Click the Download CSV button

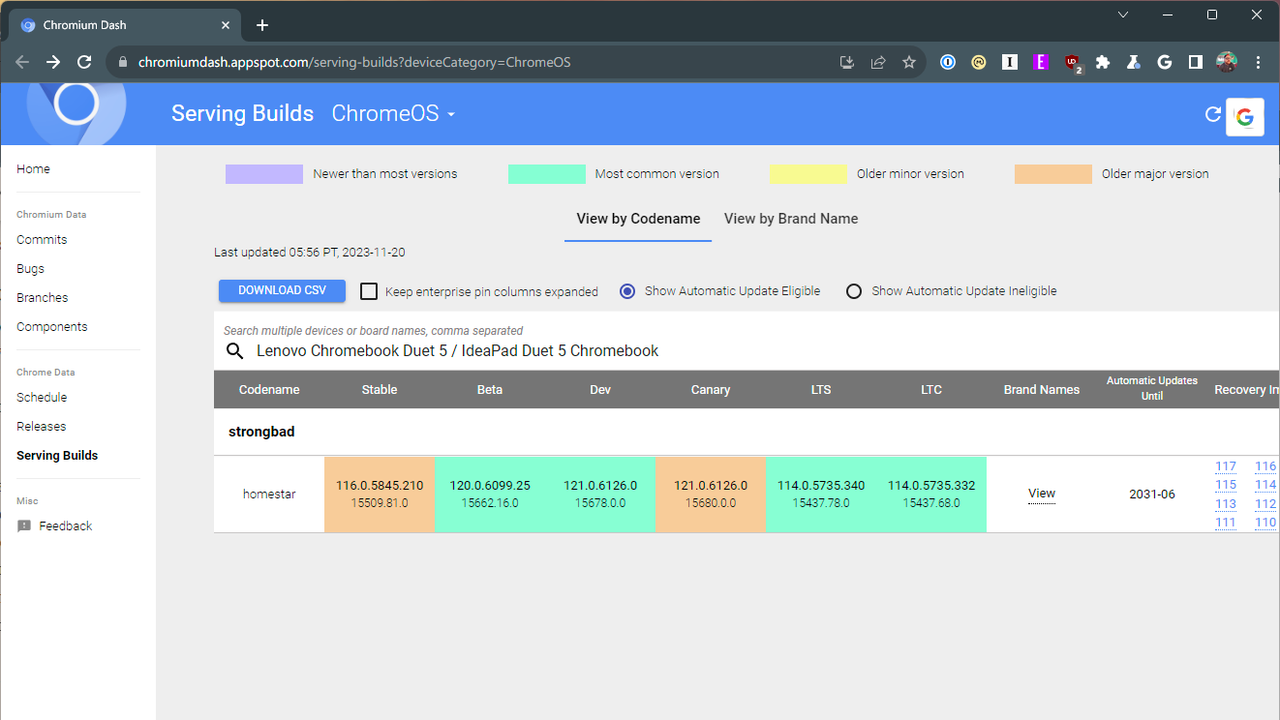[282, 291]
